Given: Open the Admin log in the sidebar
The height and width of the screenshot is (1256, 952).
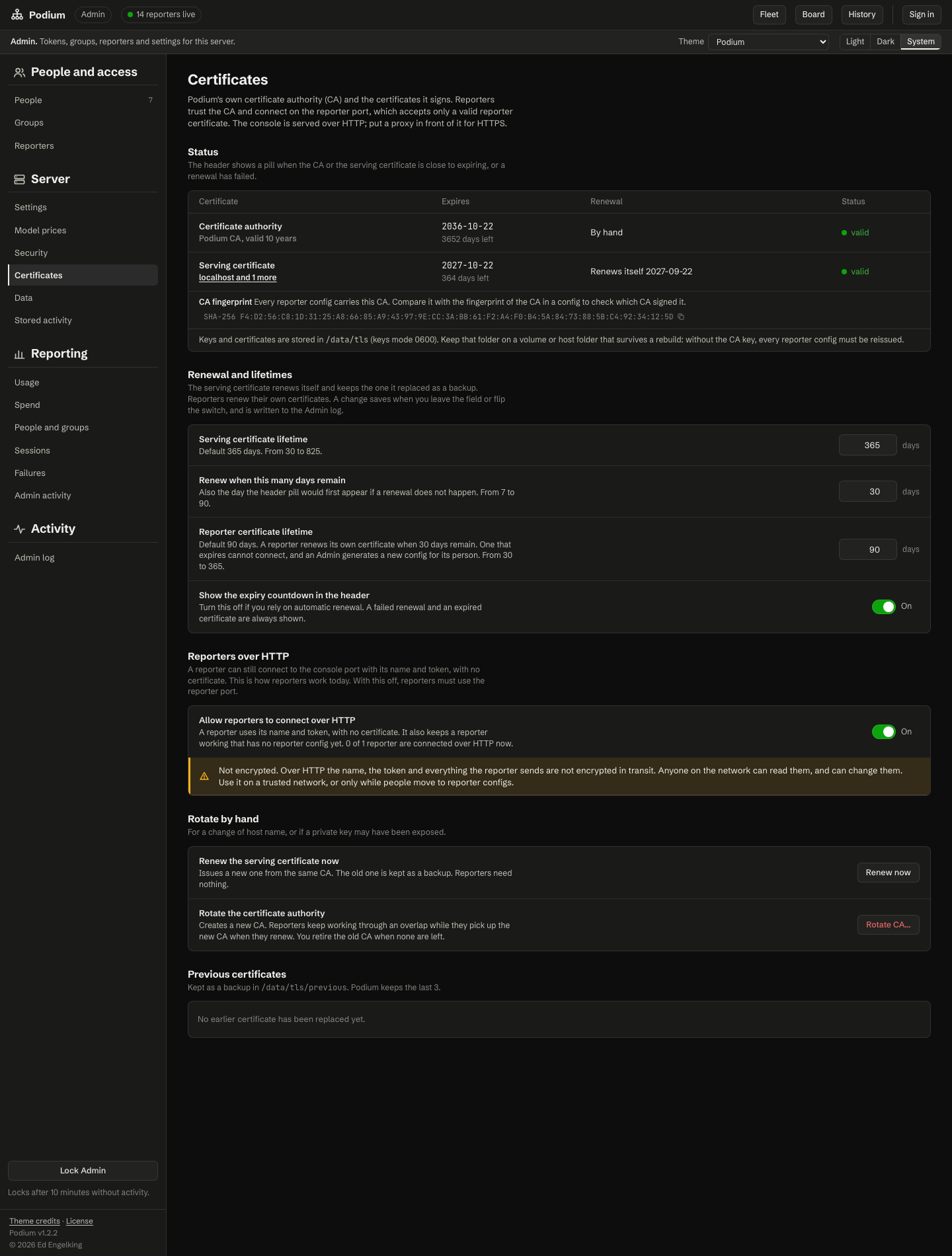Looking at the screenshot, I should coord(83,557).
